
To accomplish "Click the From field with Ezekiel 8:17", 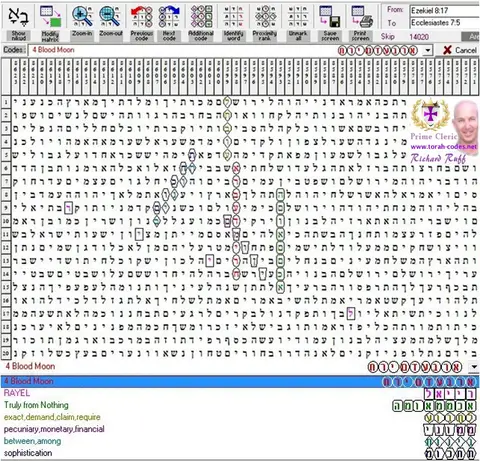I will (x=445, y=11).
